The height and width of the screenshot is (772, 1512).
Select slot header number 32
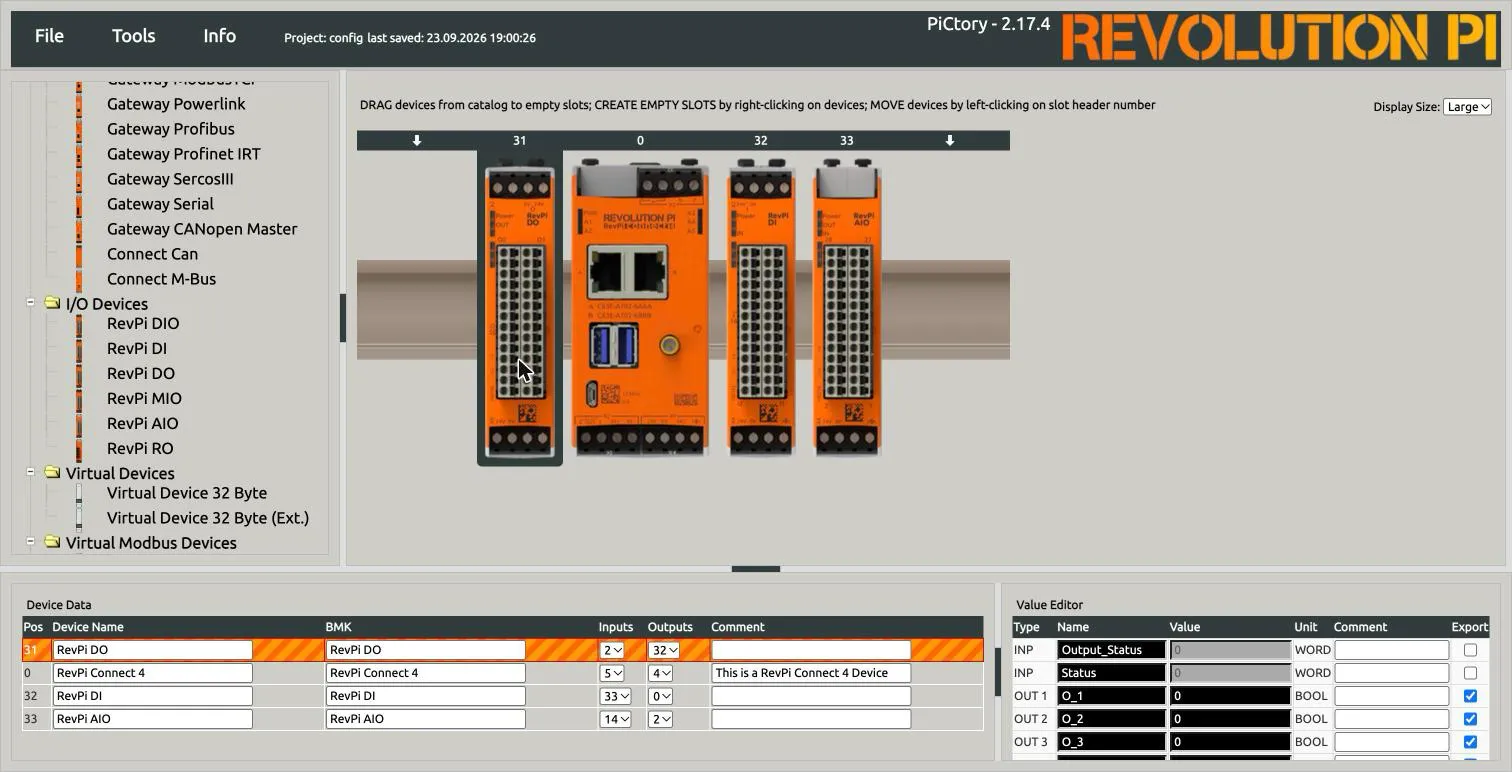coord(761,141)
